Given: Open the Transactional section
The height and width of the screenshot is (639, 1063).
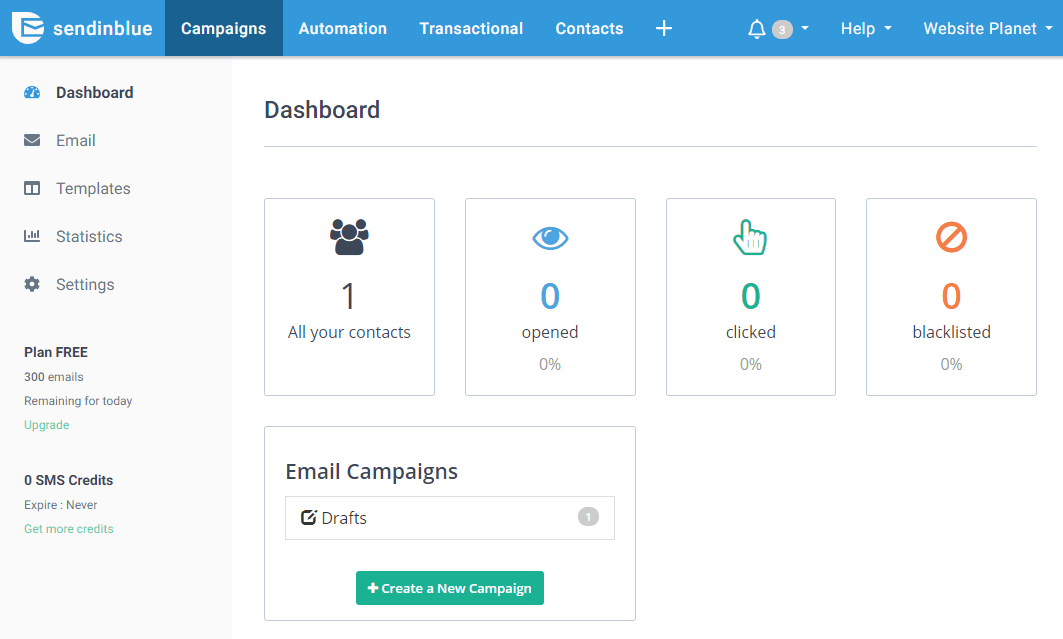Looking at the screenshot, I should point(471,28).
